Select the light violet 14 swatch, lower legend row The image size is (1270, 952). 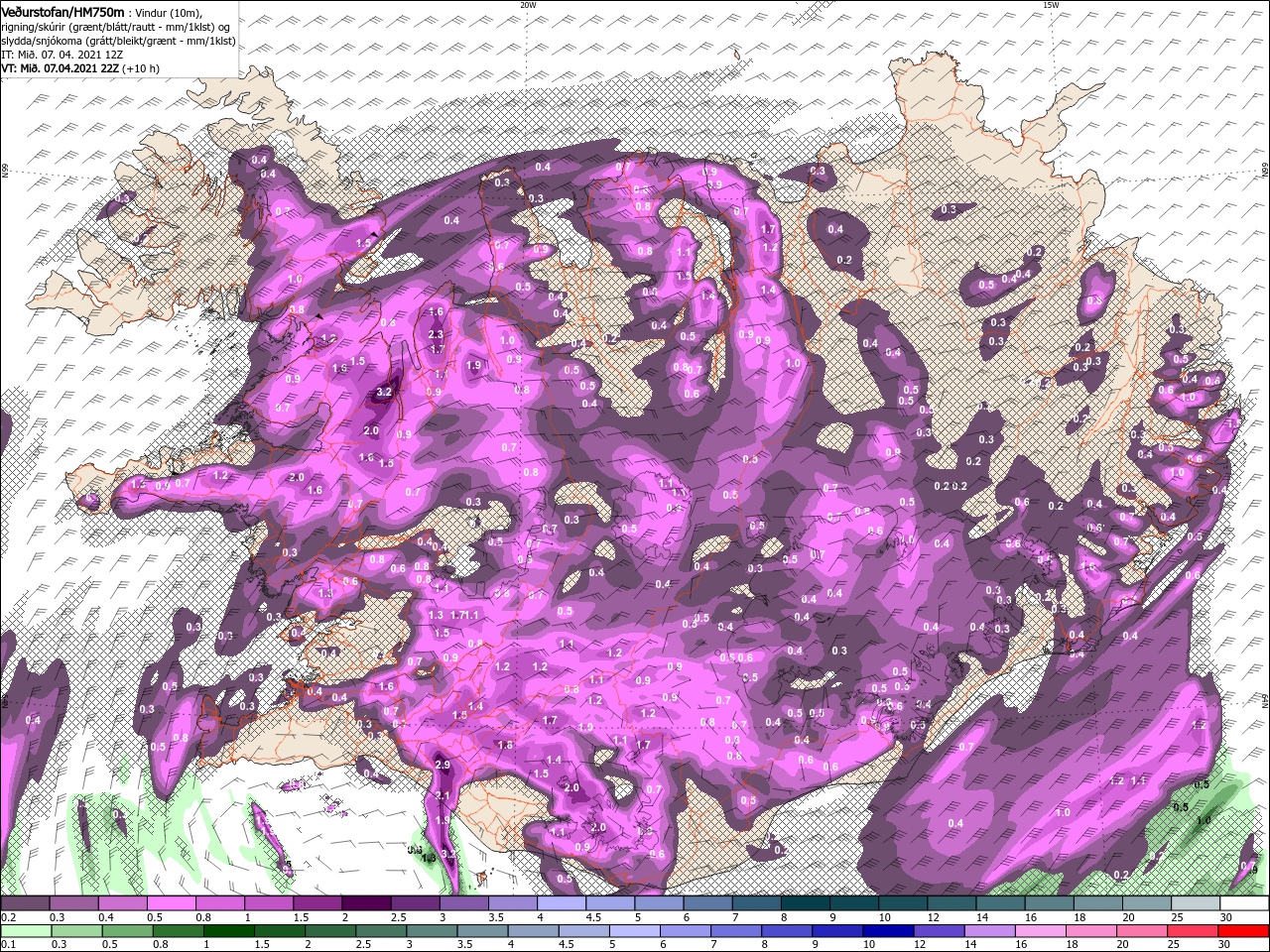(990, 931)
